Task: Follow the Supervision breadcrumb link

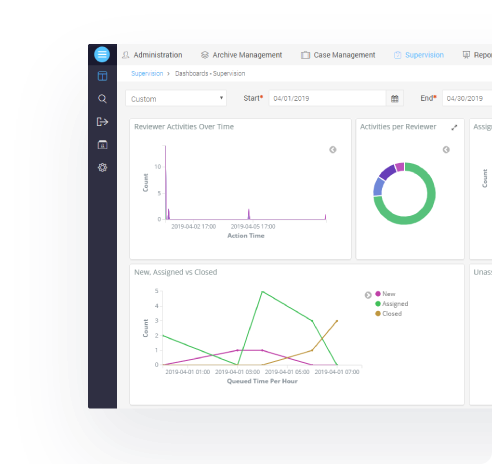Action: pos(147,73)
